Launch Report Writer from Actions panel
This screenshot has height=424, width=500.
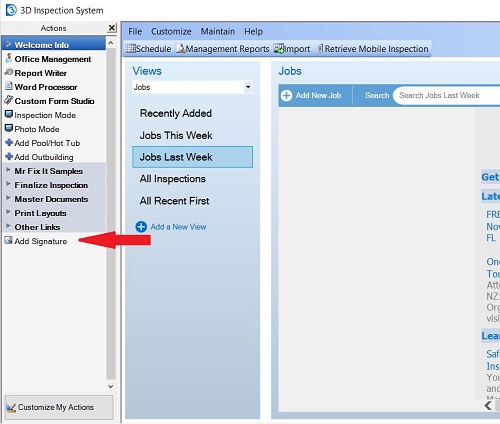pyautogui.click(x=40, y=73)
